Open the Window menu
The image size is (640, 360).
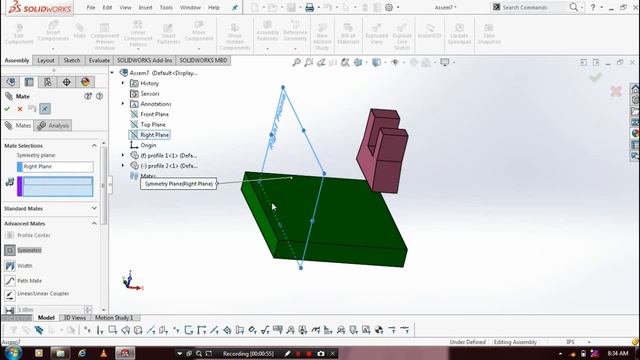coord(190,7)
